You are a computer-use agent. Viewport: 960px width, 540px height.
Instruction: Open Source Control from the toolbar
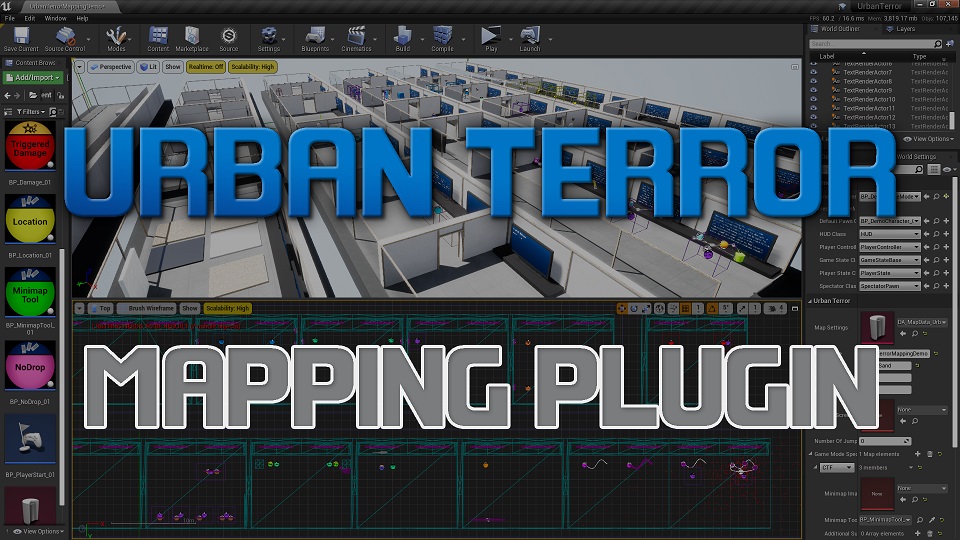(x=64, y=39)
